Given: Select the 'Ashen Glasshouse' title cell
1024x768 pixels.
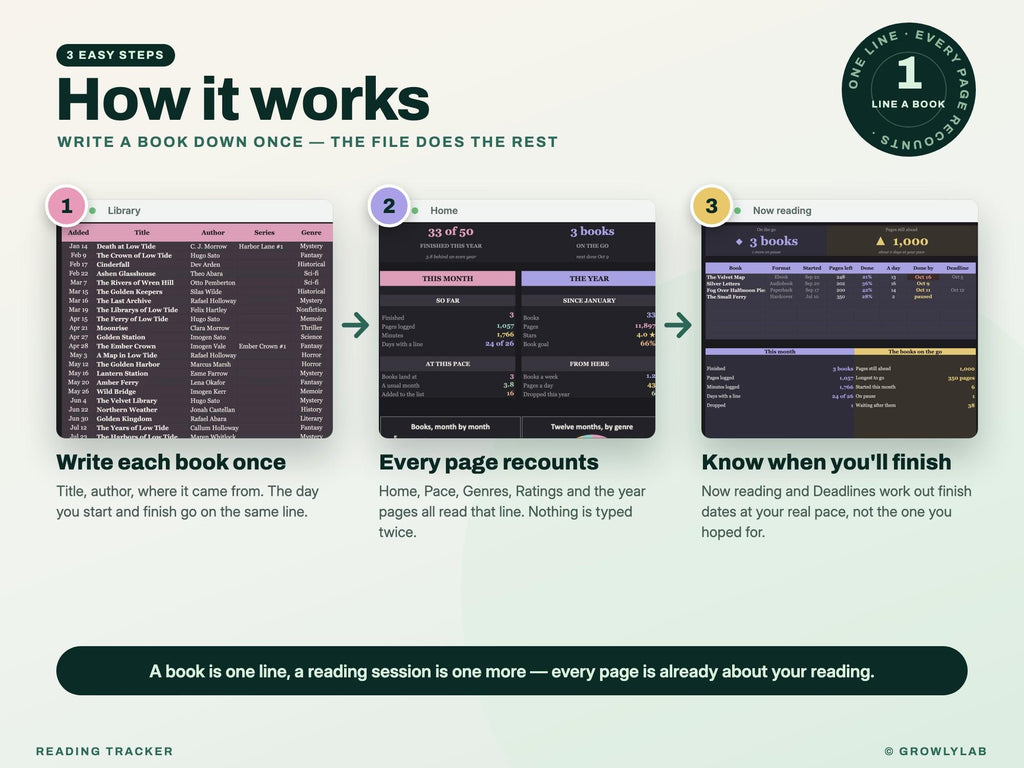Looking at the screenshot, I should tap(126, 274).
